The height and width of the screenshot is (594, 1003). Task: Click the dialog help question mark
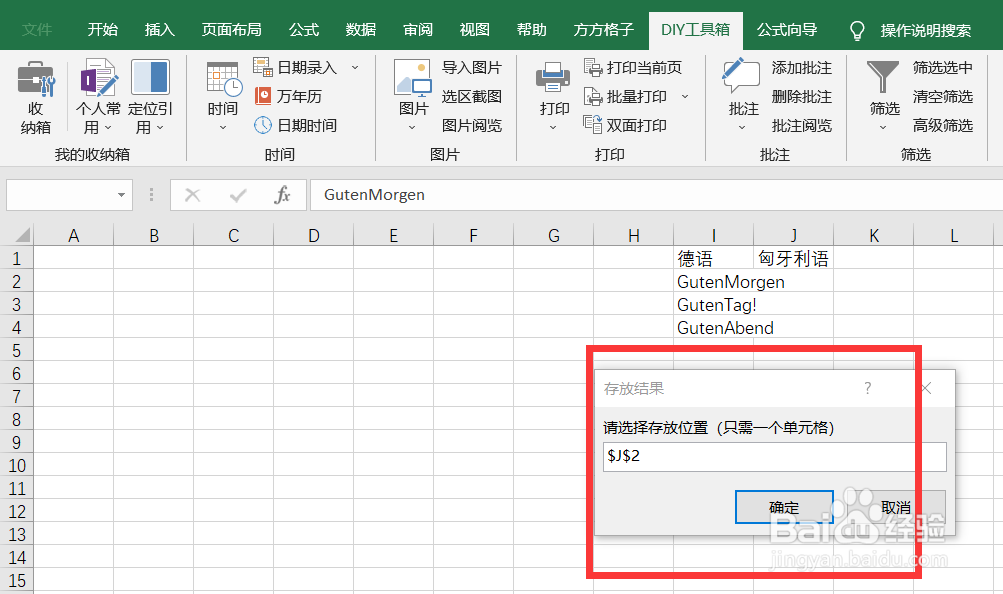pos(867,388)
